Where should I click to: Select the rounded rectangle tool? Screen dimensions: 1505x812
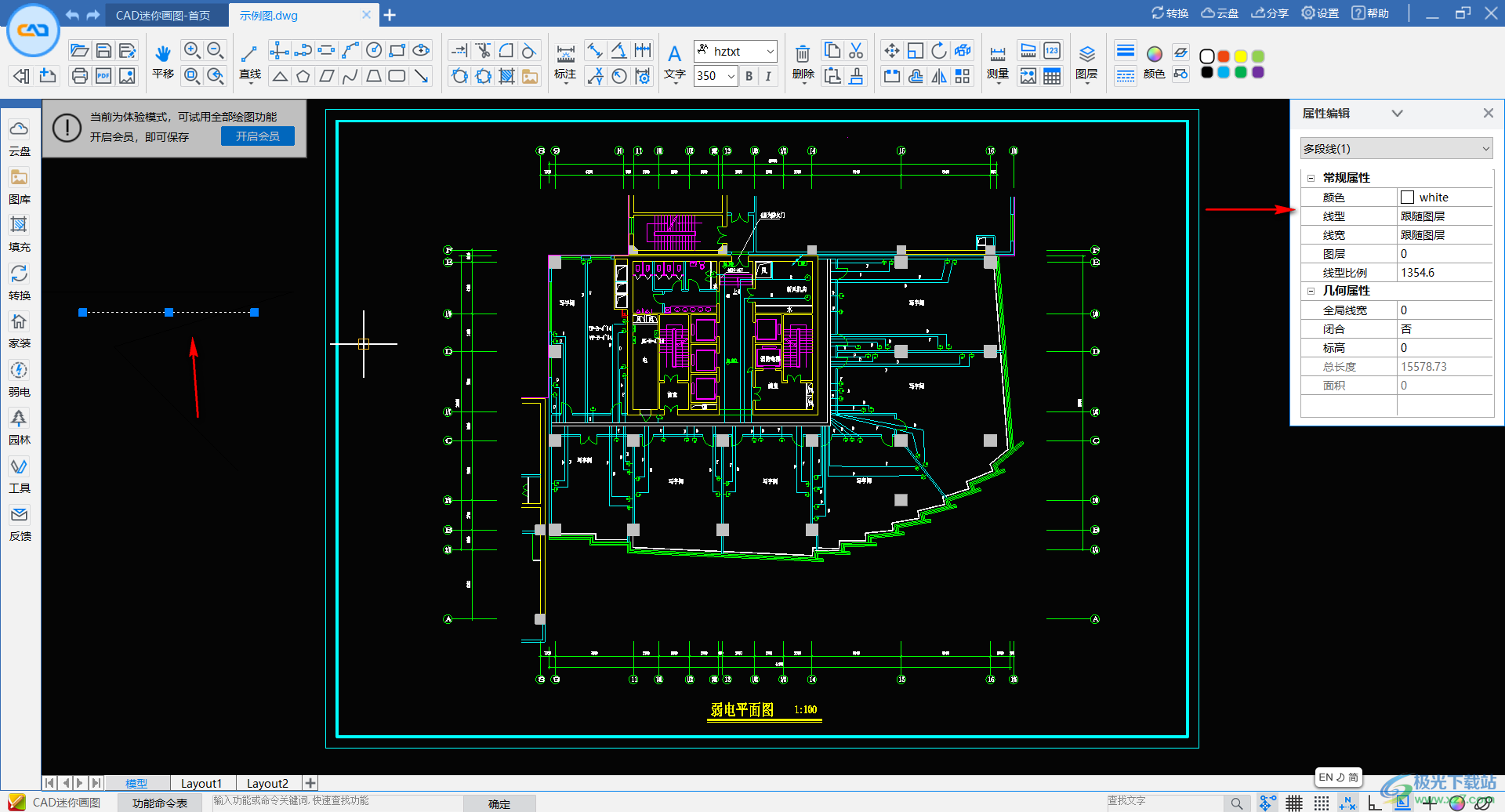(397, 76)
